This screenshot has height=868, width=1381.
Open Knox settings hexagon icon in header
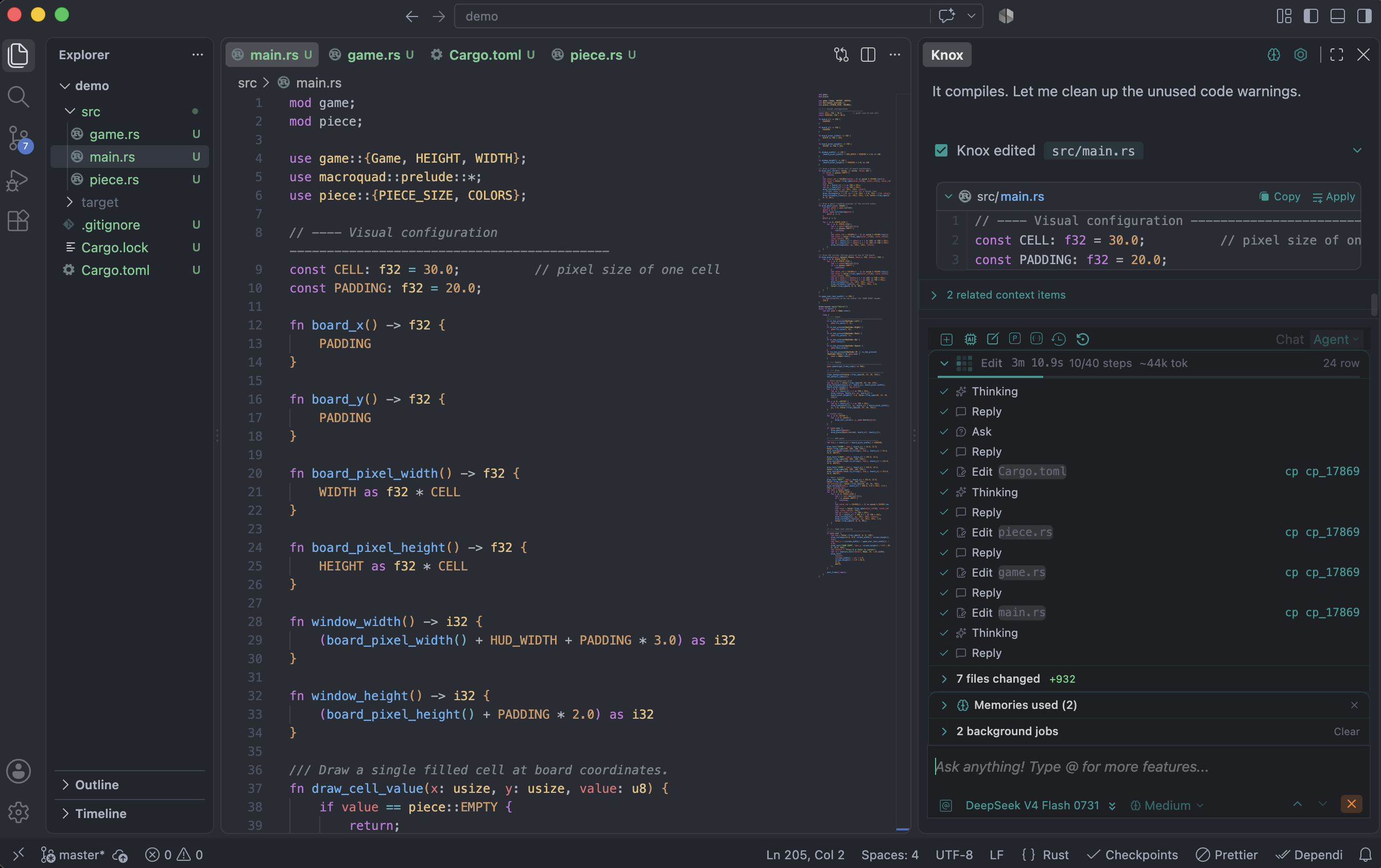pyautogui.click(x=1300, y=55)
